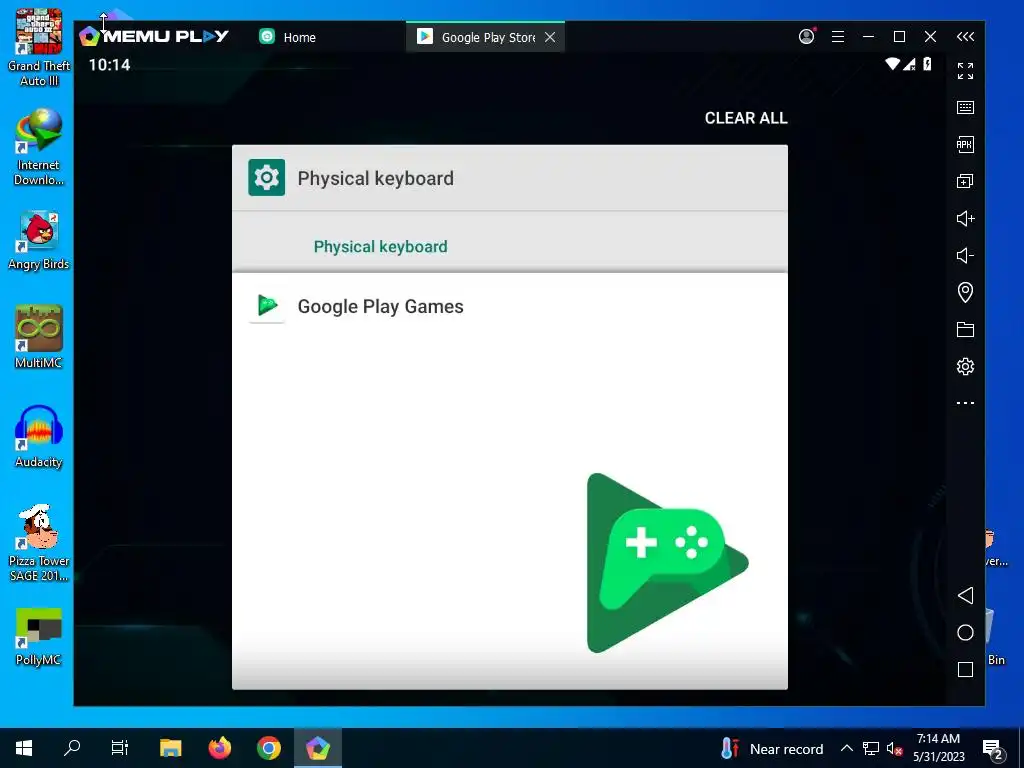Tap the Android home circle button
This screenshot has width=1024, height=768.
965,632
